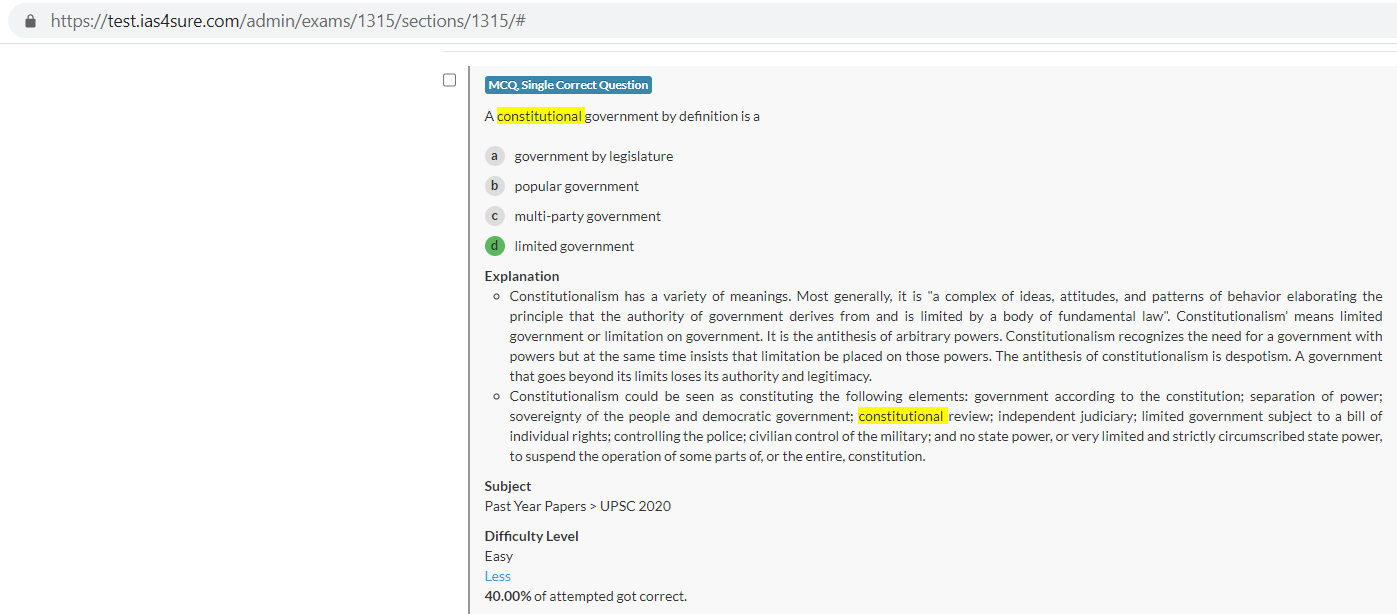This screenshot has width=1397, height=614.
Task: Click the 'Easy' difficulty value
Action: point(498,556)
